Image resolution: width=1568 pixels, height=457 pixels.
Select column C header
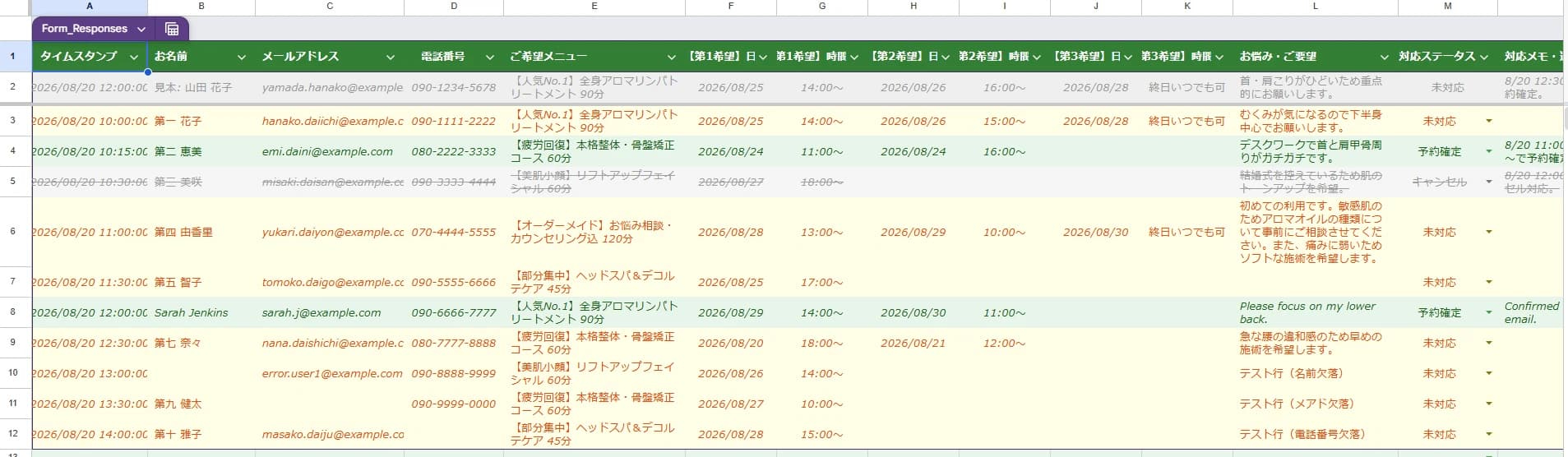330,7
